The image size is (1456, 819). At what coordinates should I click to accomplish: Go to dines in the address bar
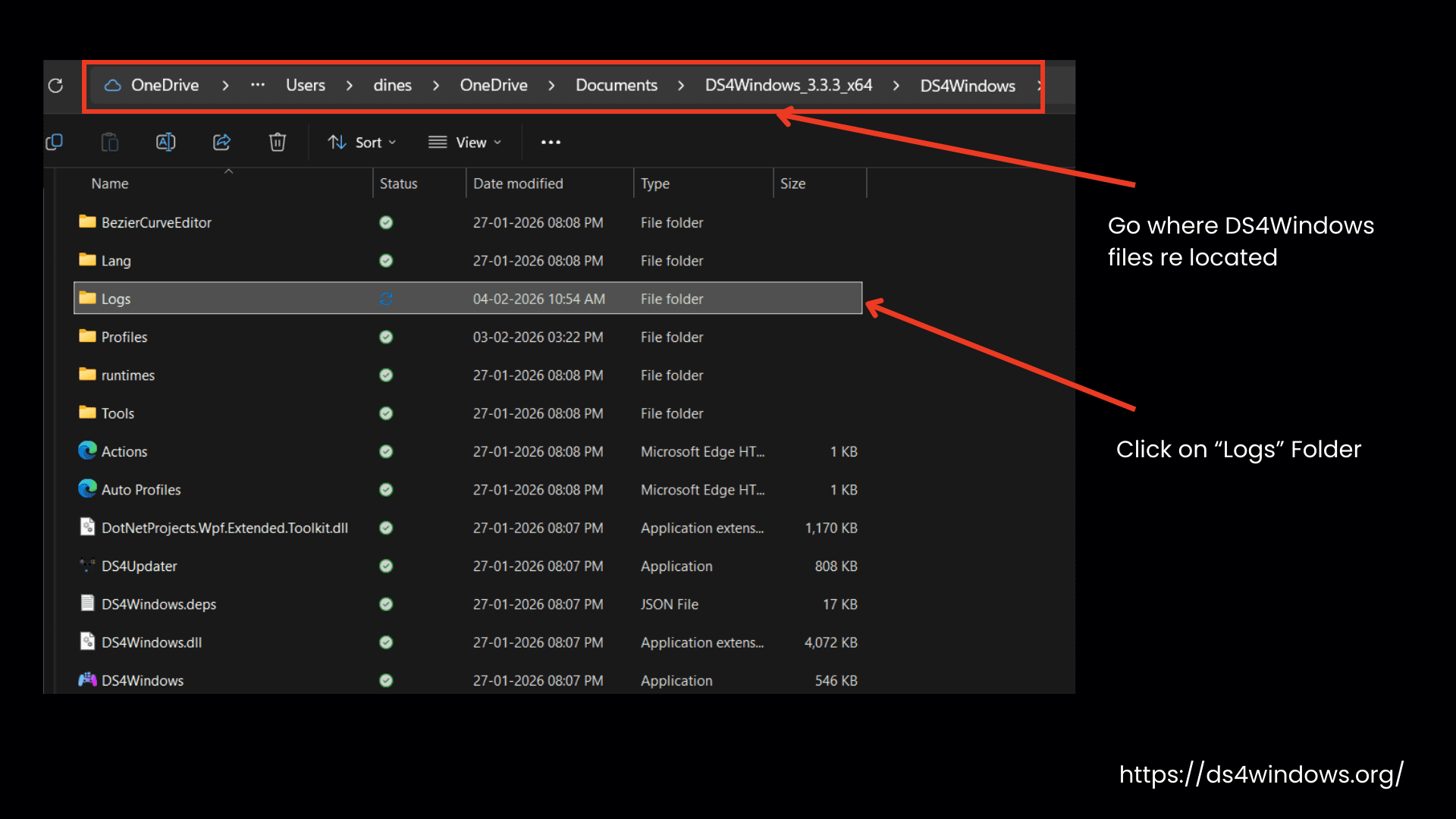pyautogui.click(x=393, y=85)
